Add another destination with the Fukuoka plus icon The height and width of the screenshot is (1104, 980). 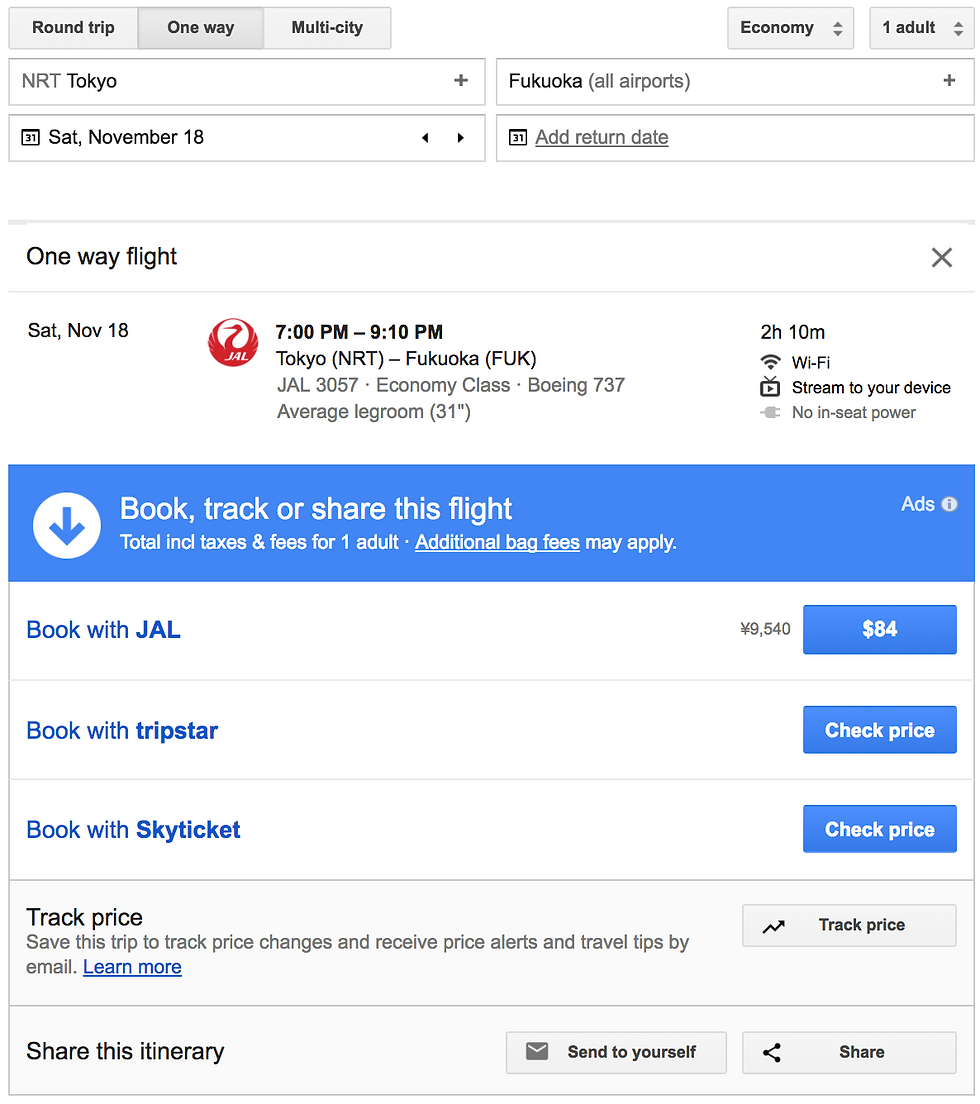(x=949, y=81)
